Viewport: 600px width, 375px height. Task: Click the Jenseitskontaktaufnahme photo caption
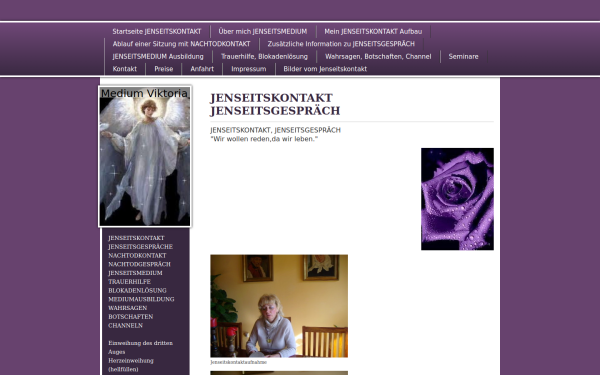tap(238, 362)
